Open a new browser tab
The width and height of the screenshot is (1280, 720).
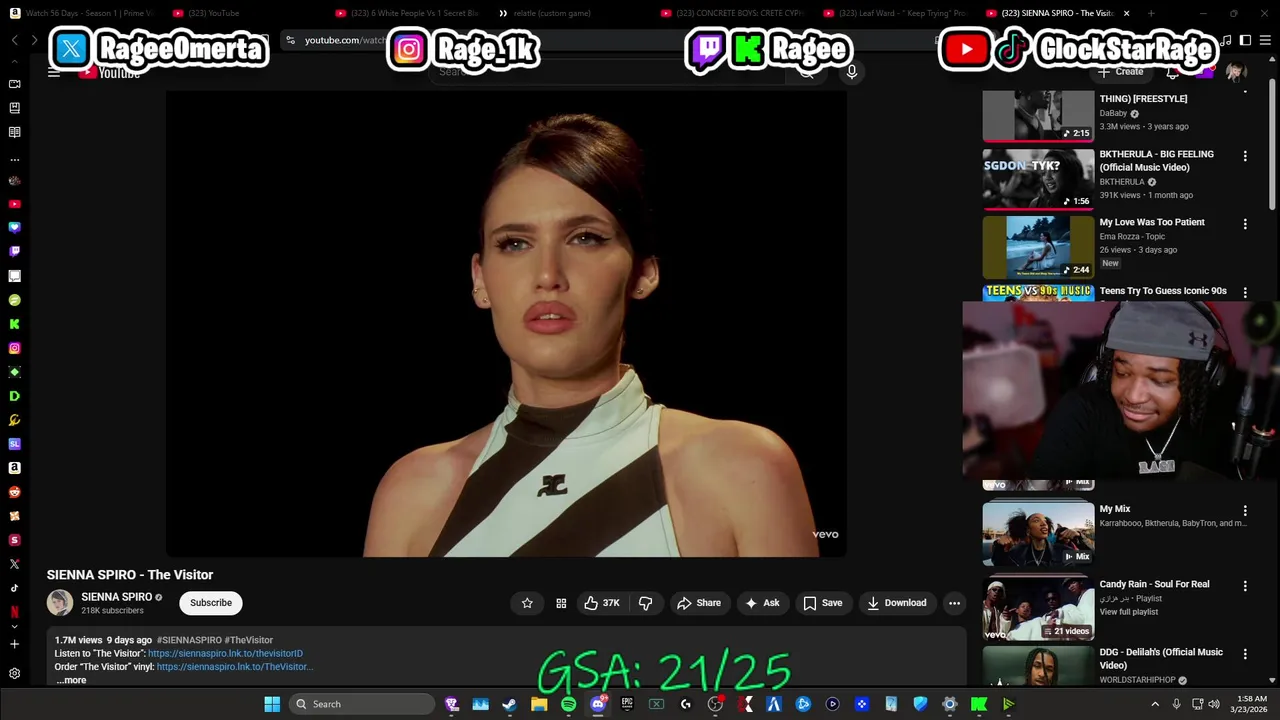[1151, 13]
